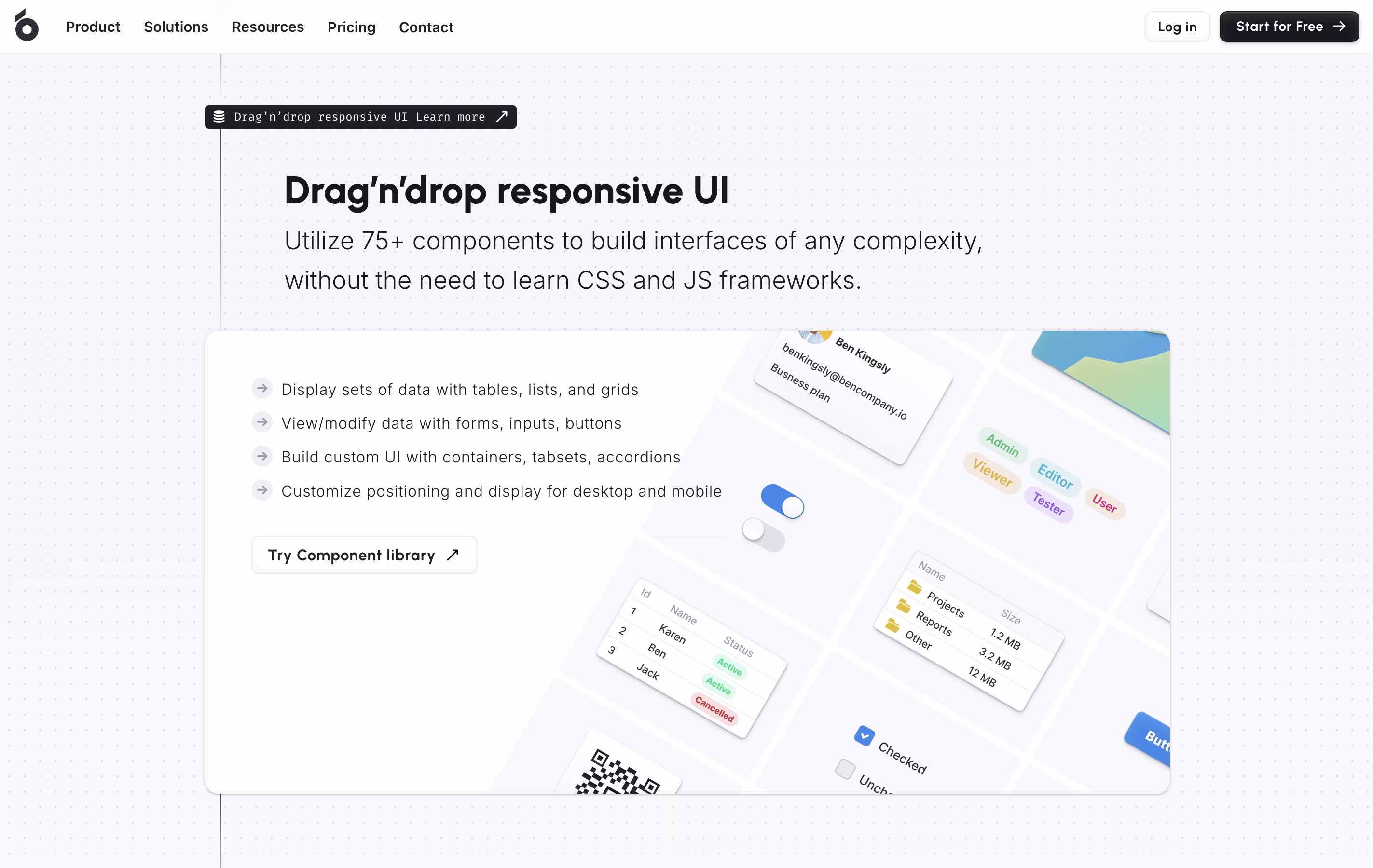Viewport: 1373px width, 868px height.
Task: Expand the Solutions menu
Action: (x=176, y=27)
